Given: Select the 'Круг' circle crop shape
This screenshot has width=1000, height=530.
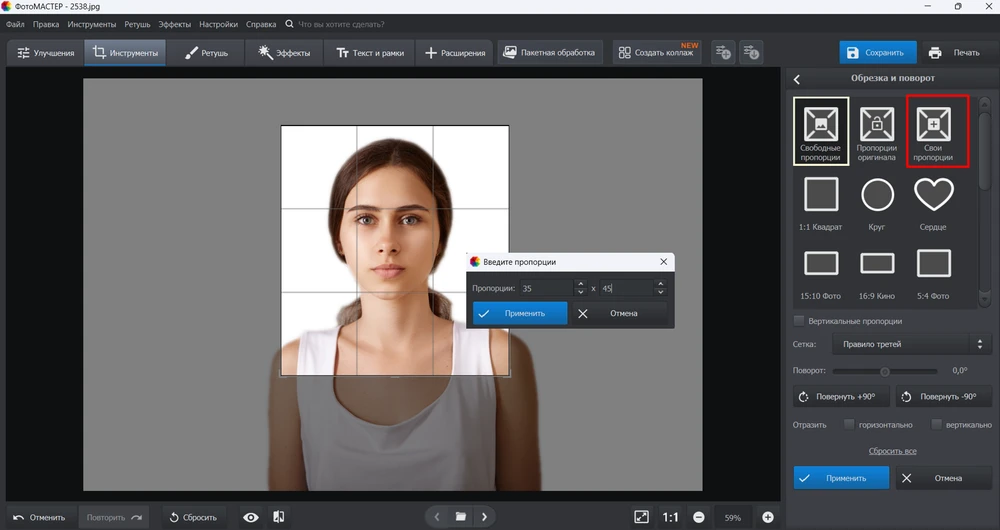Looking at the screenshot, I should click(877, 194).
